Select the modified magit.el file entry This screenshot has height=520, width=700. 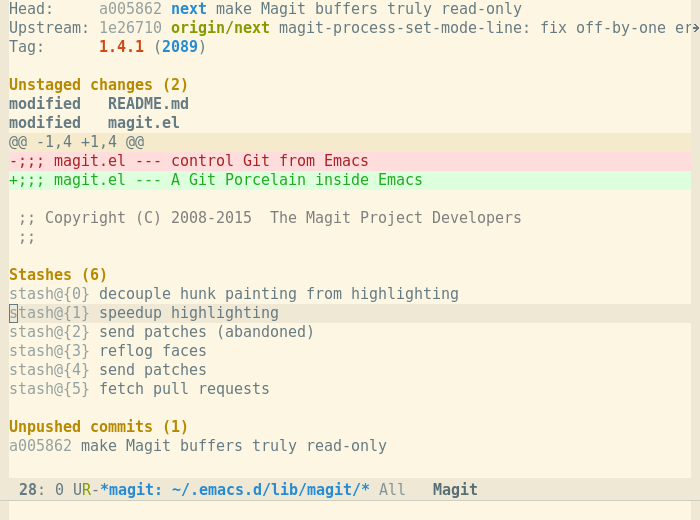(x=94, y=123)
